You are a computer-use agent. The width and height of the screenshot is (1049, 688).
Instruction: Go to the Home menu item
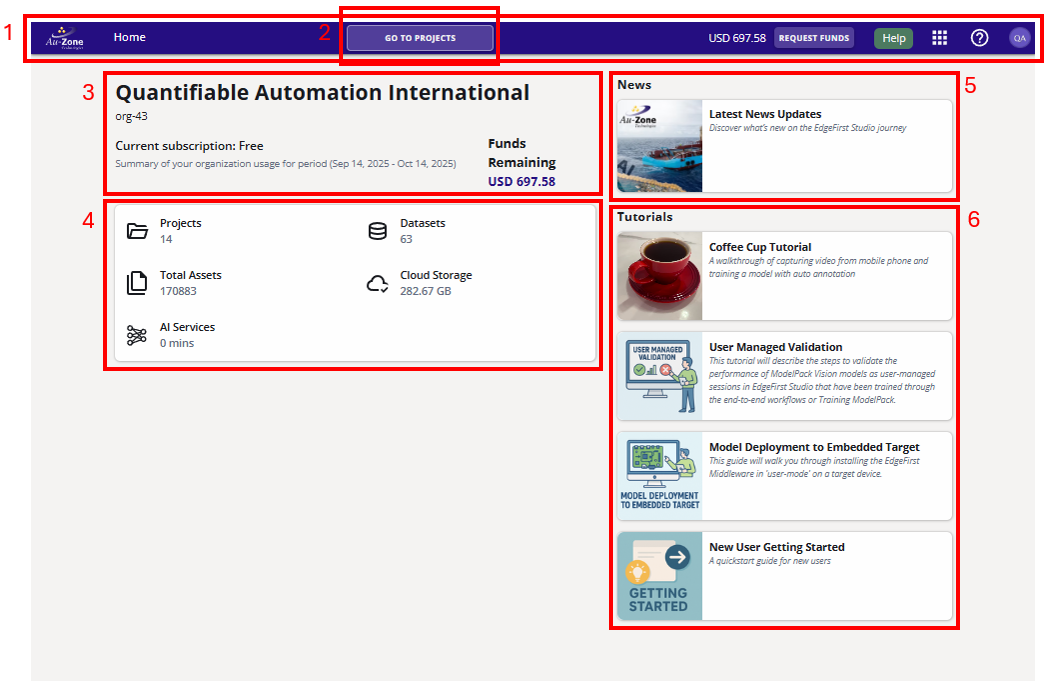click(129, 37)
